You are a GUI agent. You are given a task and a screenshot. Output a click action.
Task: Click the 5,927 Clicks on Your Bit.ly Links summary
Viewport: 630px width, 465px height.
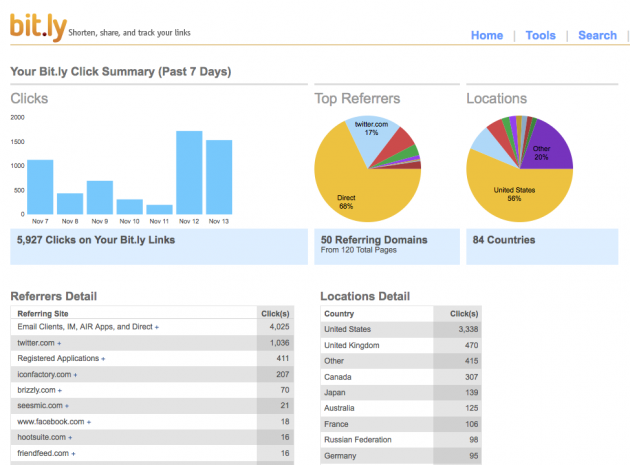[96, 240]
